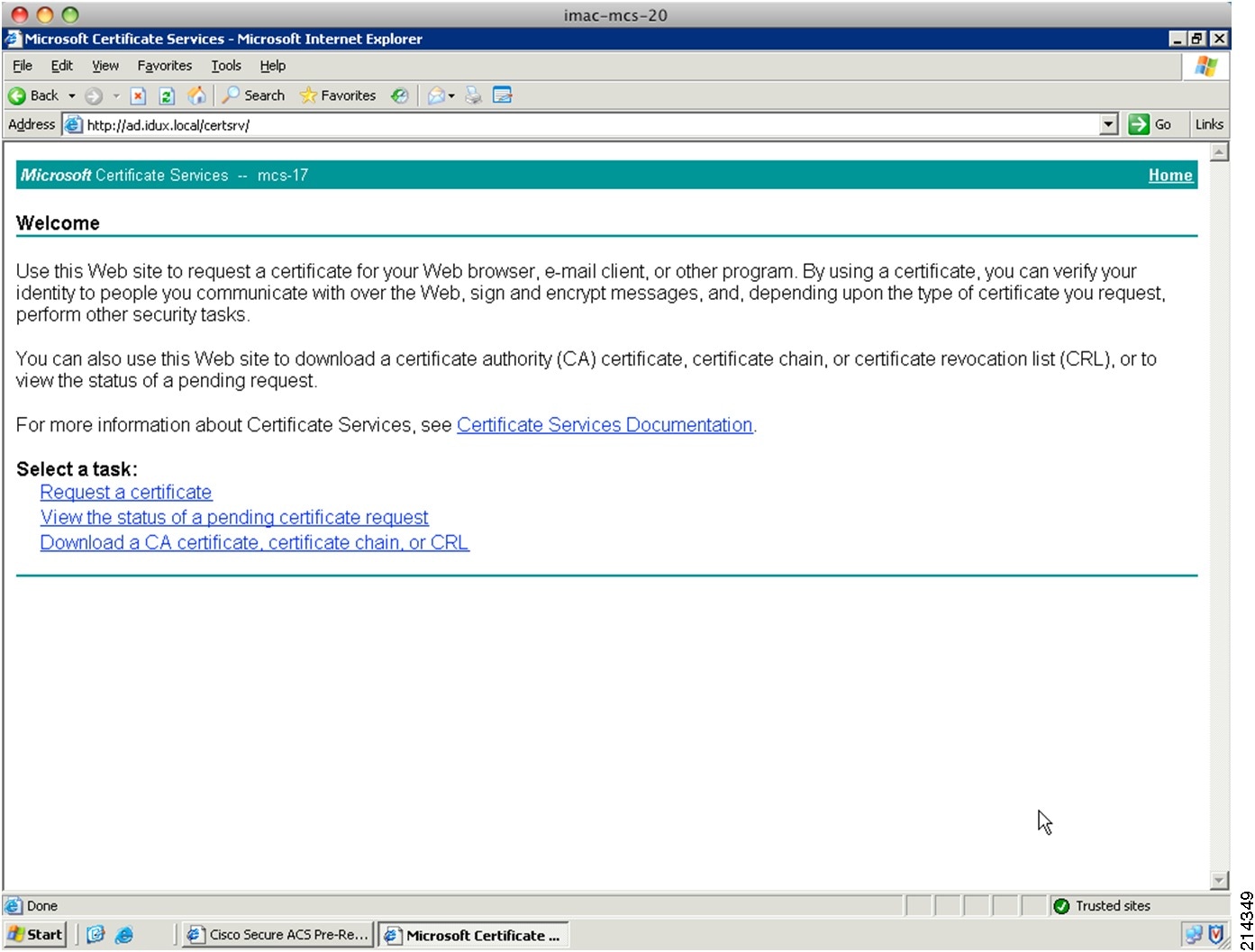Click the Mail toolbar icon
Screen dimensions: 1255x952
[x=436, y=95]
